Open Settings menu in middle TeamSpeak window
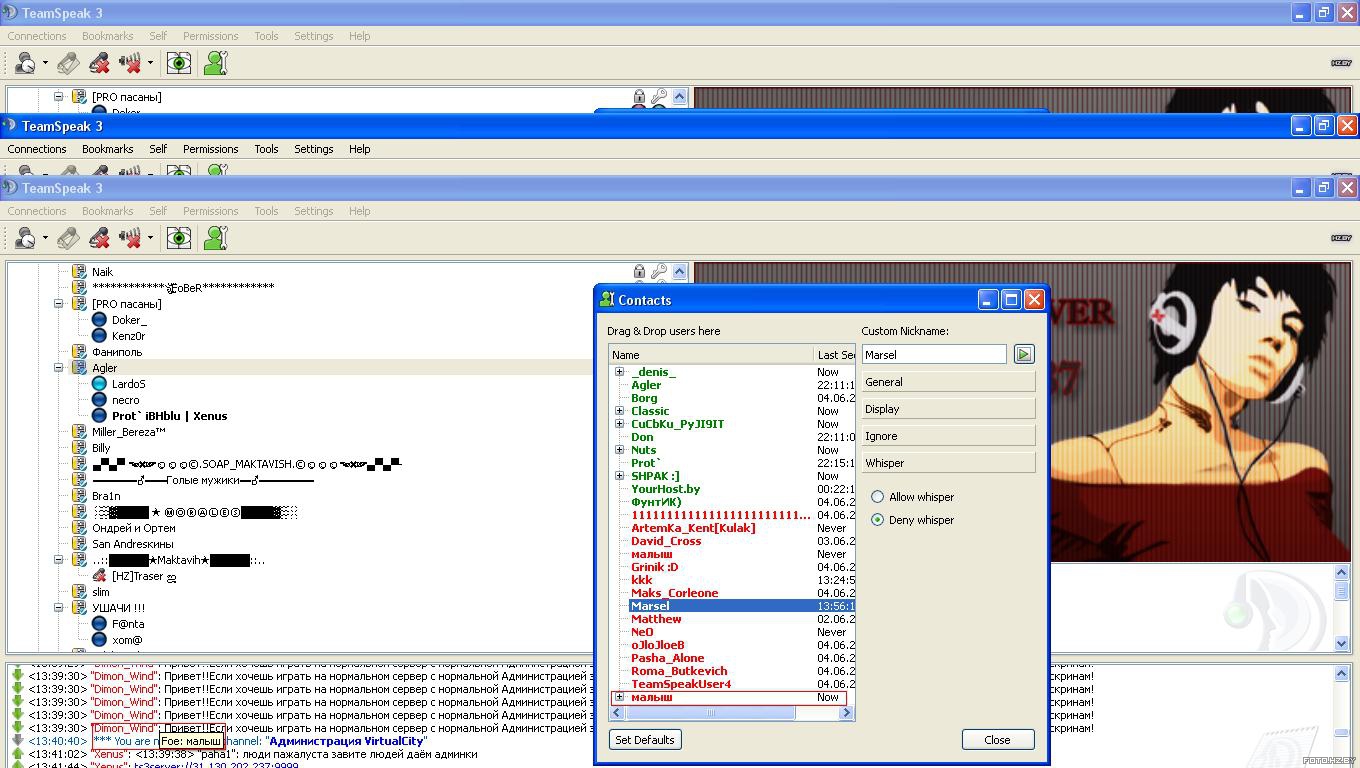This screenshot has width=1360, height=768. (313, 149)
